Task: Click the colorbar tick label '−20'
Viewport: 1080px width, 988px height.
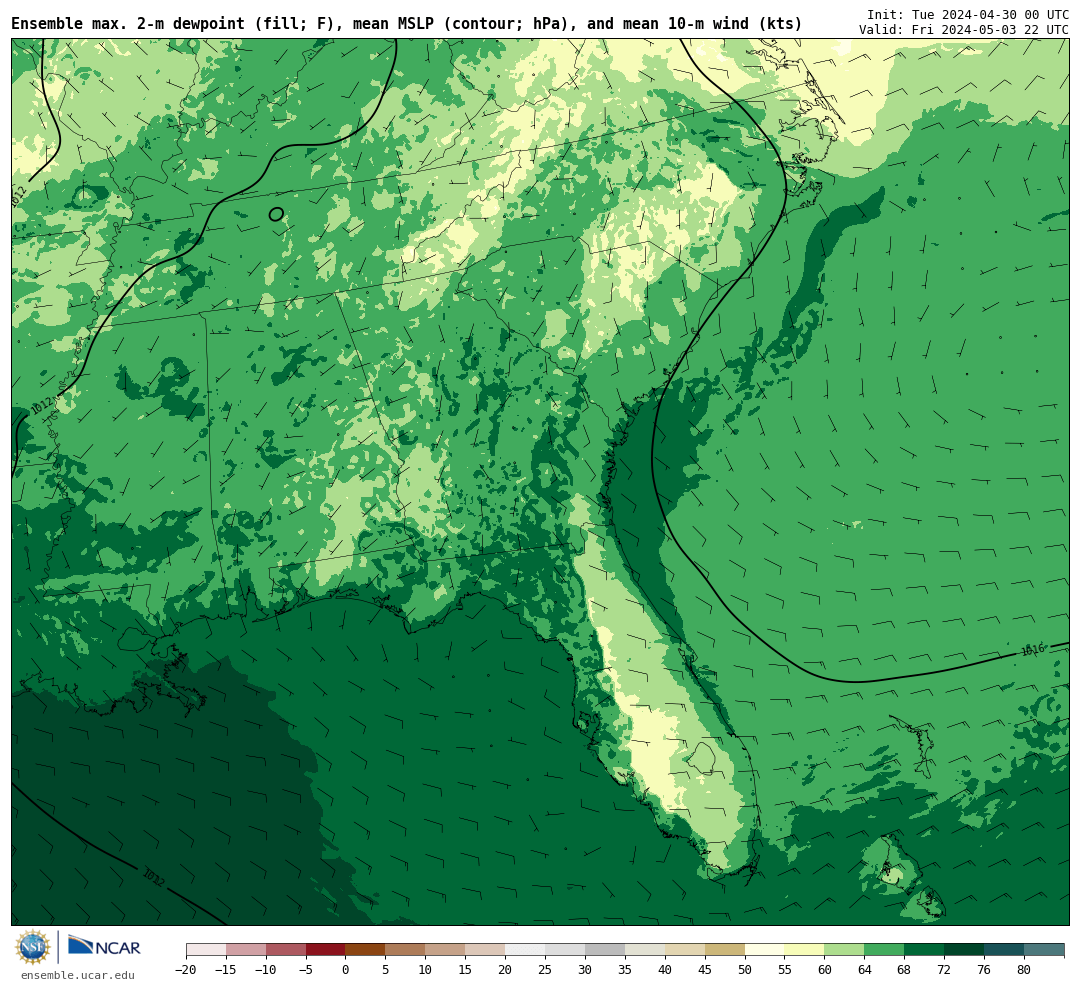Action: (x=186, y=970)
